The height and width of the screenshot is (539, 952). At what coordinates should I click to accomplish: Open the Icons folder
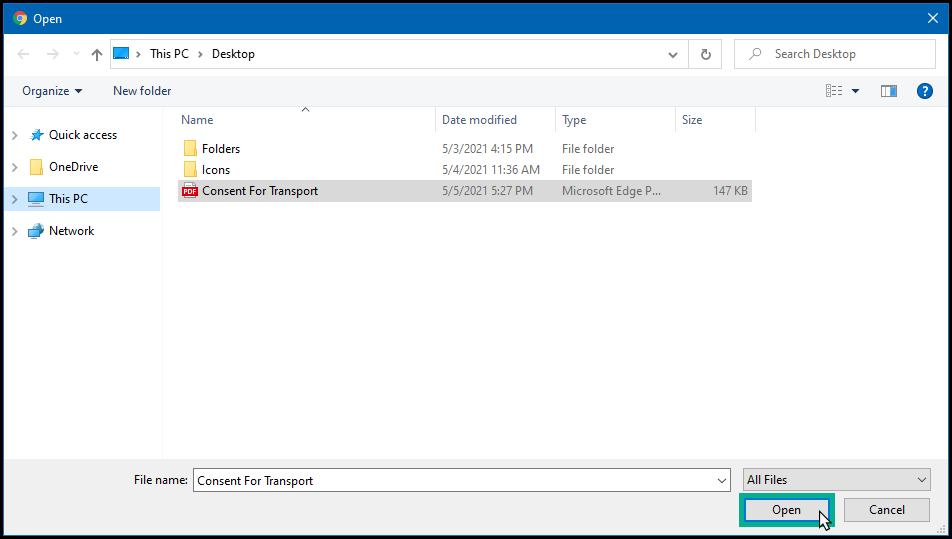[x=215, y=170]
